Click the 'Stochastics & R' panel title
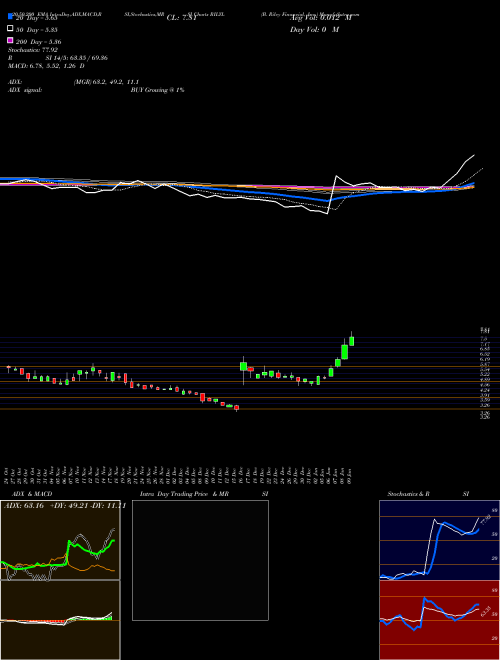This screenshot has height=660, width=500. pyautogui.click(x=409, y=494)
